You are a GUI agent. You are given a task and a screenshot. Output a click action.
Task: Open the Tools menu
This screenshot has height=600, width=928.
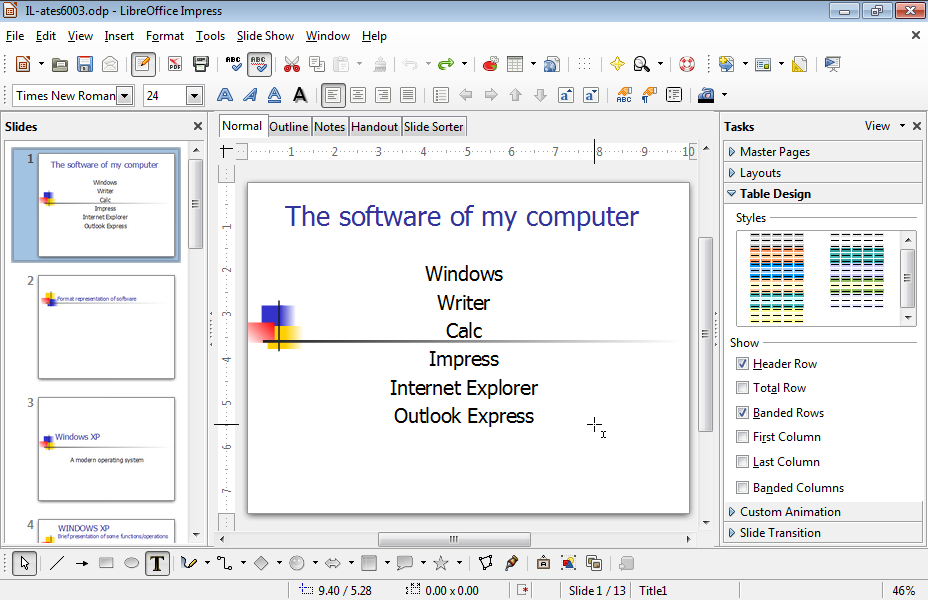pos(210,36)
